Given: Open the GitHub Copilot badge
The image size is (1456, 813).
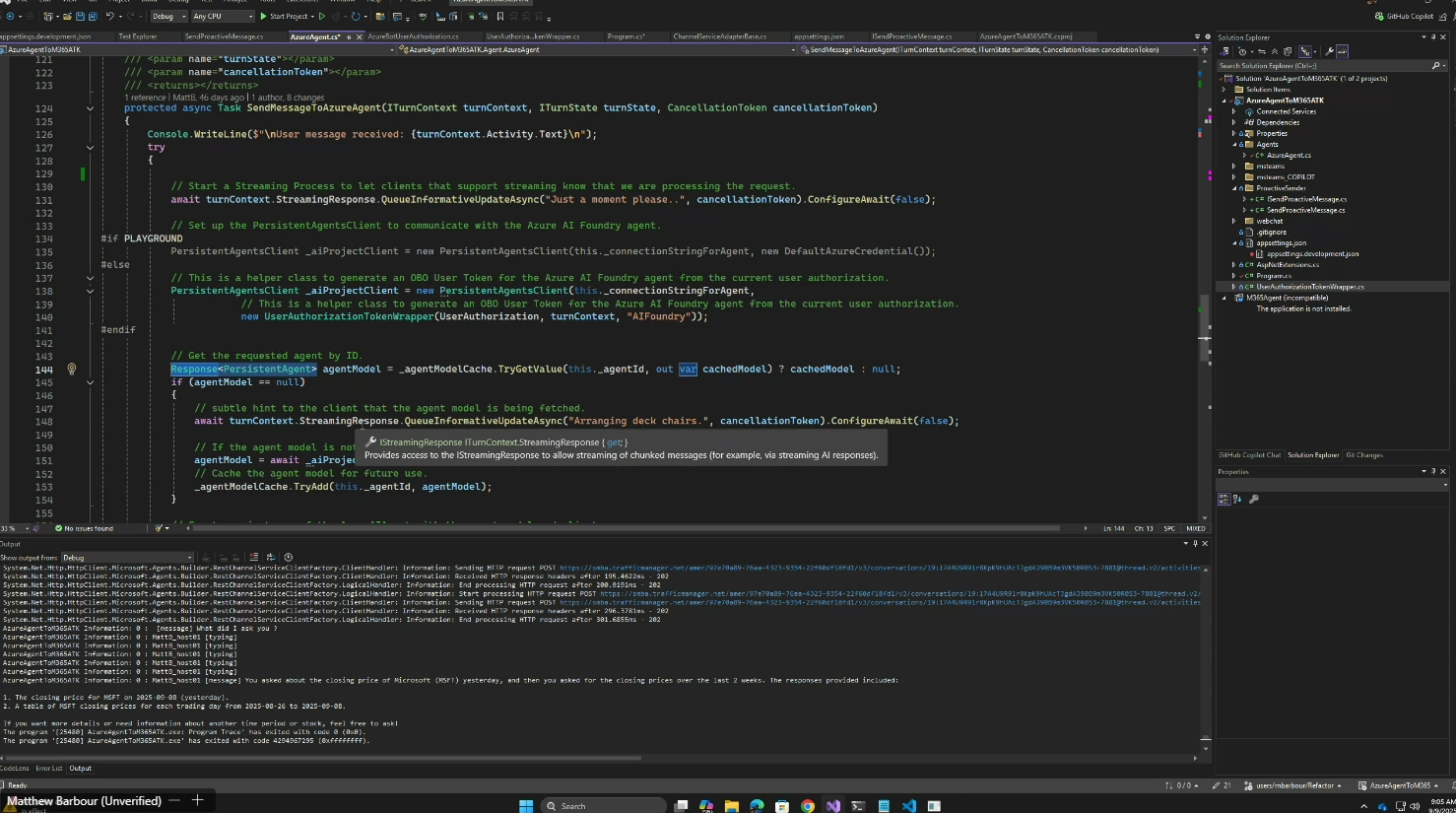Looking at the screenshot, I should coord(1404,16).
